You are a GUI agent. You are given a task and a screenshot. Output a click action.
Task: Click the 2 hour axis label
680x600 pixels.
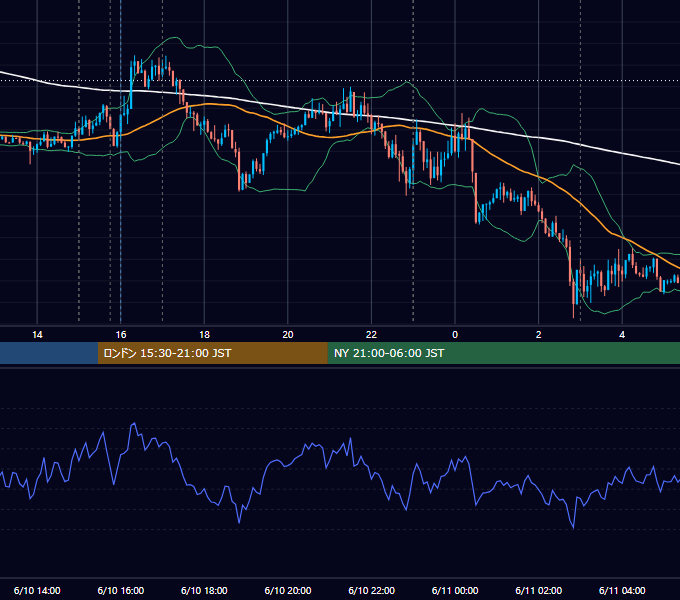tap(538, 335)
